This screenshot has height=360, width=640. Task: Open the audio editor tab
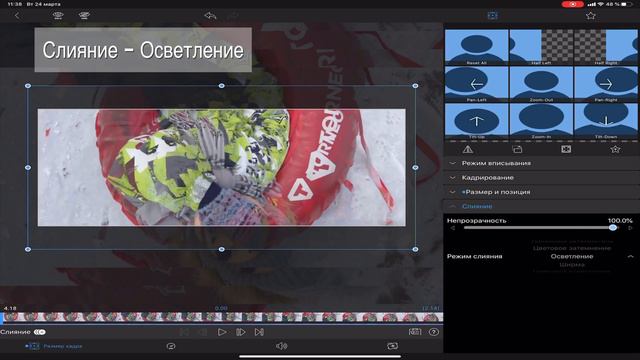coord(281,346)
